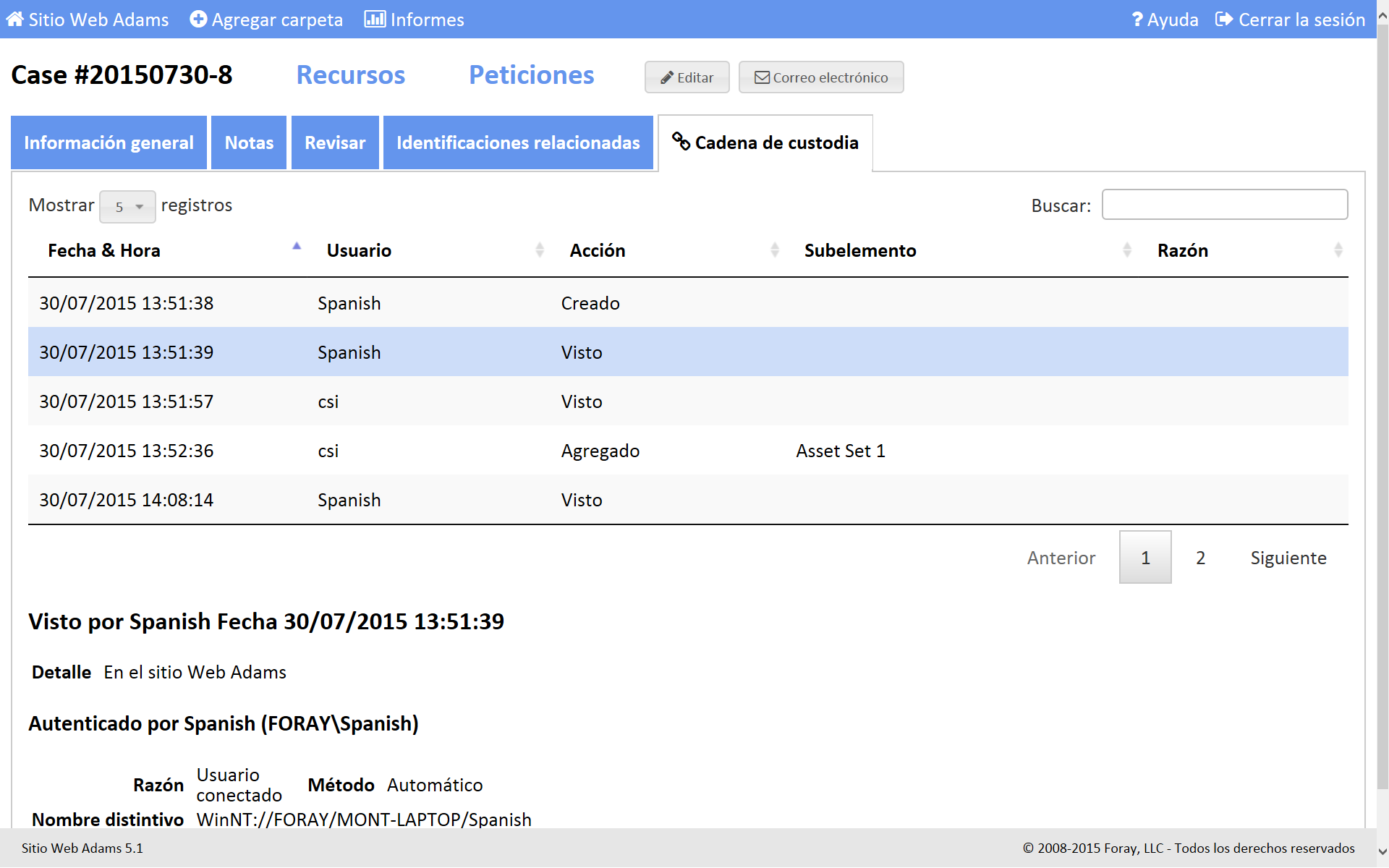Open the Informes chart icon
1389x868 pixels.
[374, 20]
